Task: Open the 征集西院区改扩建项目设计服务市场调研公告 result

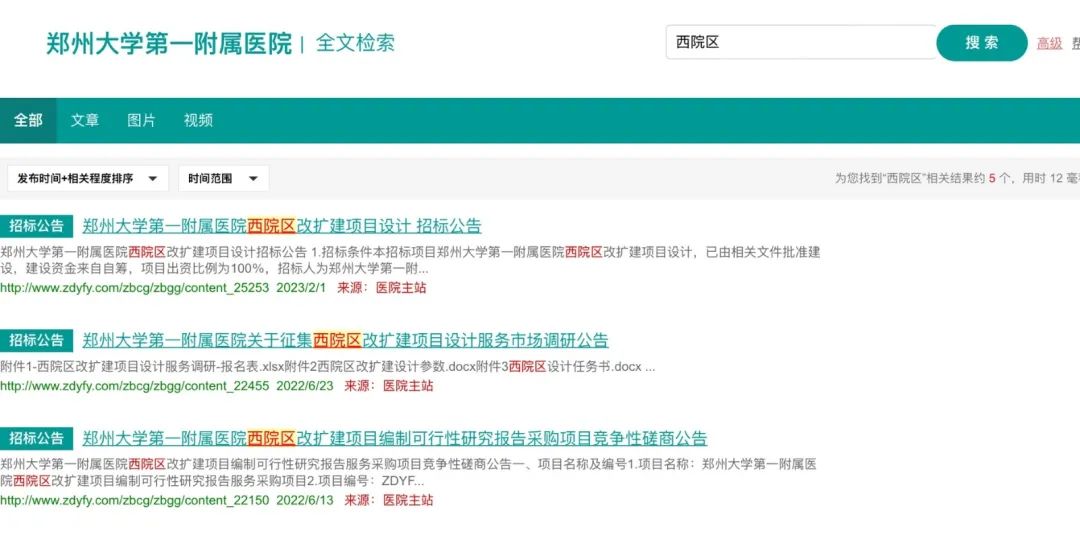Action: [x=345, y=340]
